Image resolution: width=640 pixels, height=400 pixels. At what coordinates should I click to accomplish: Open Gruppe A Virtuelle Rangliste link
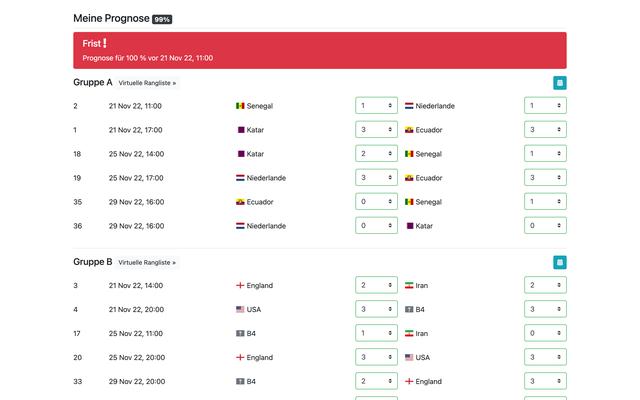(x=147, y=83)
